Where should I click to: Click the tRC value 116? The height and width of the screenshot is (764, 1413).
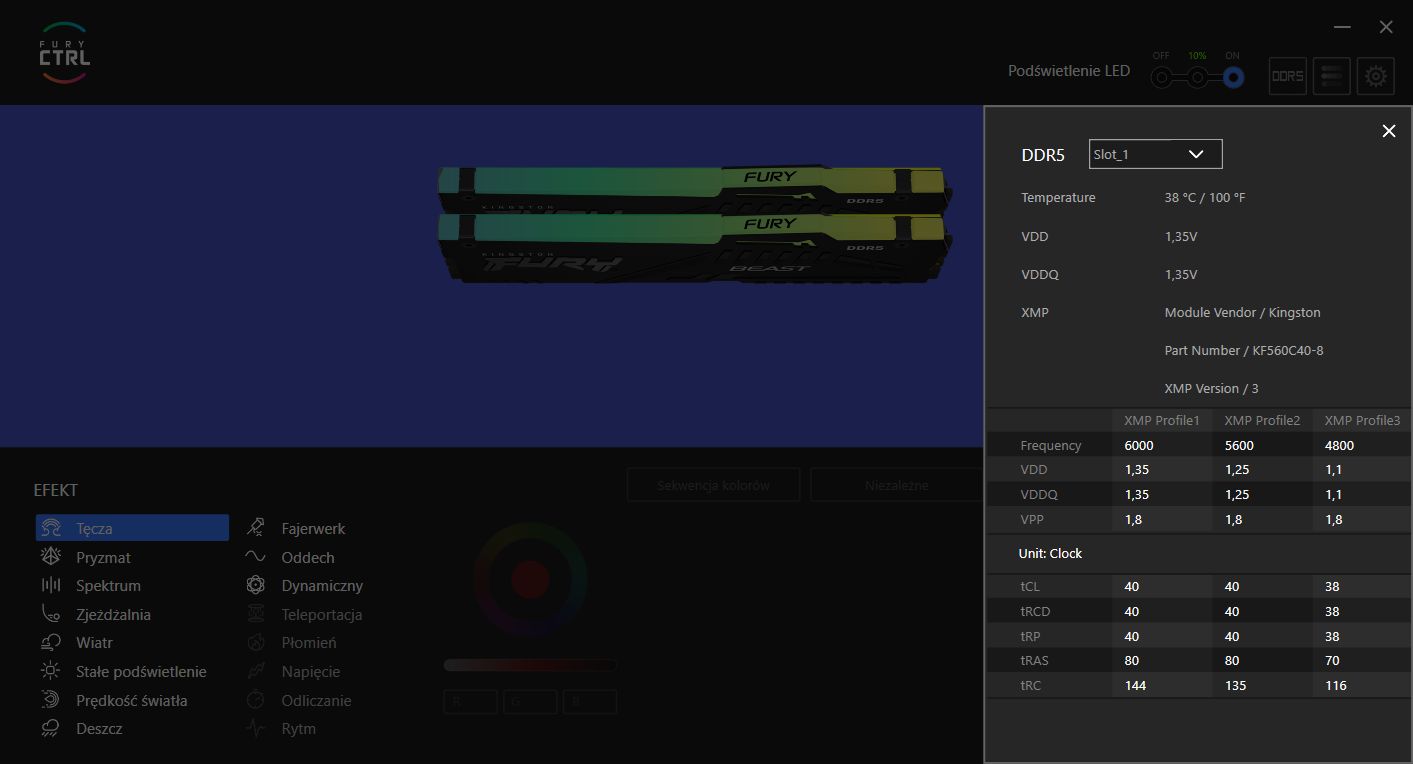click(1335, 685)
